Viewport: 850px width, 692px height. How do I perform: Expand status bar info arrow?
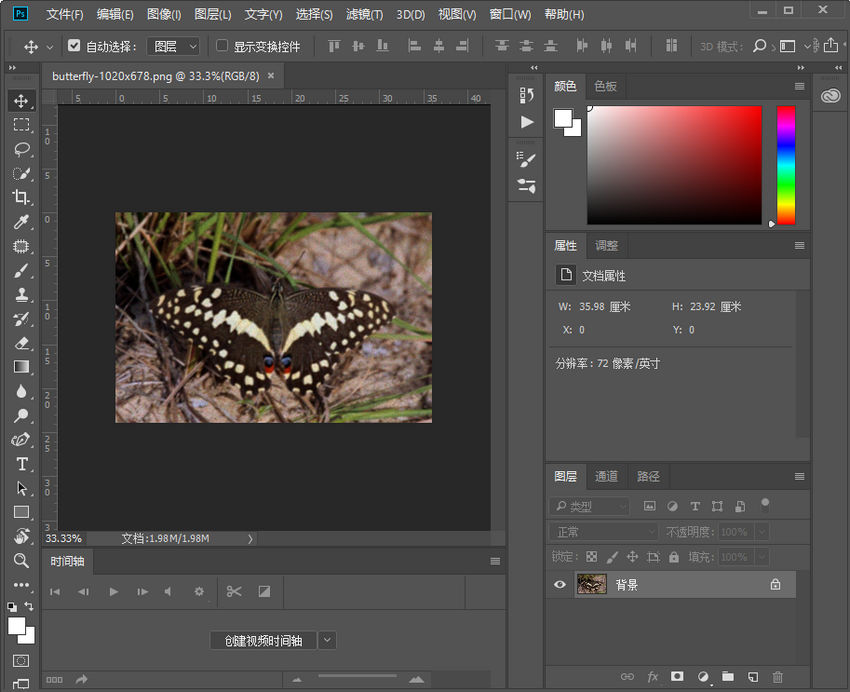click(x=250, y=539)
